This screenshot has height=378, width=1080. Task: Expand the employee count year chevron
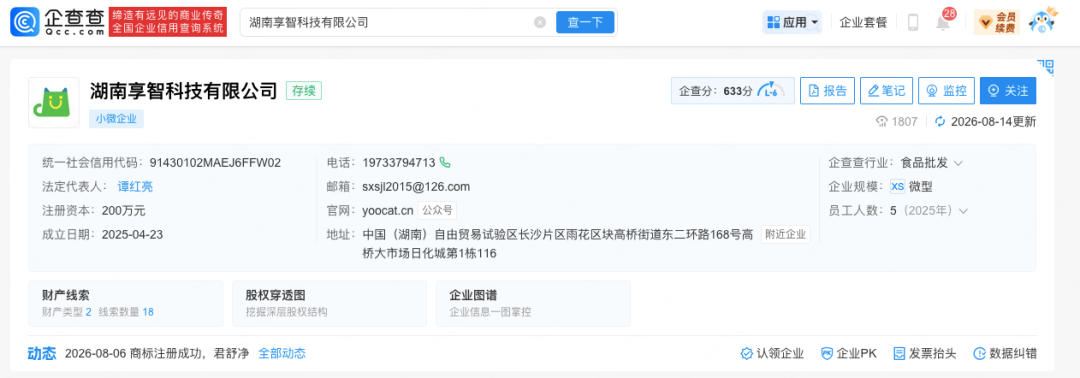pos(964,211)
